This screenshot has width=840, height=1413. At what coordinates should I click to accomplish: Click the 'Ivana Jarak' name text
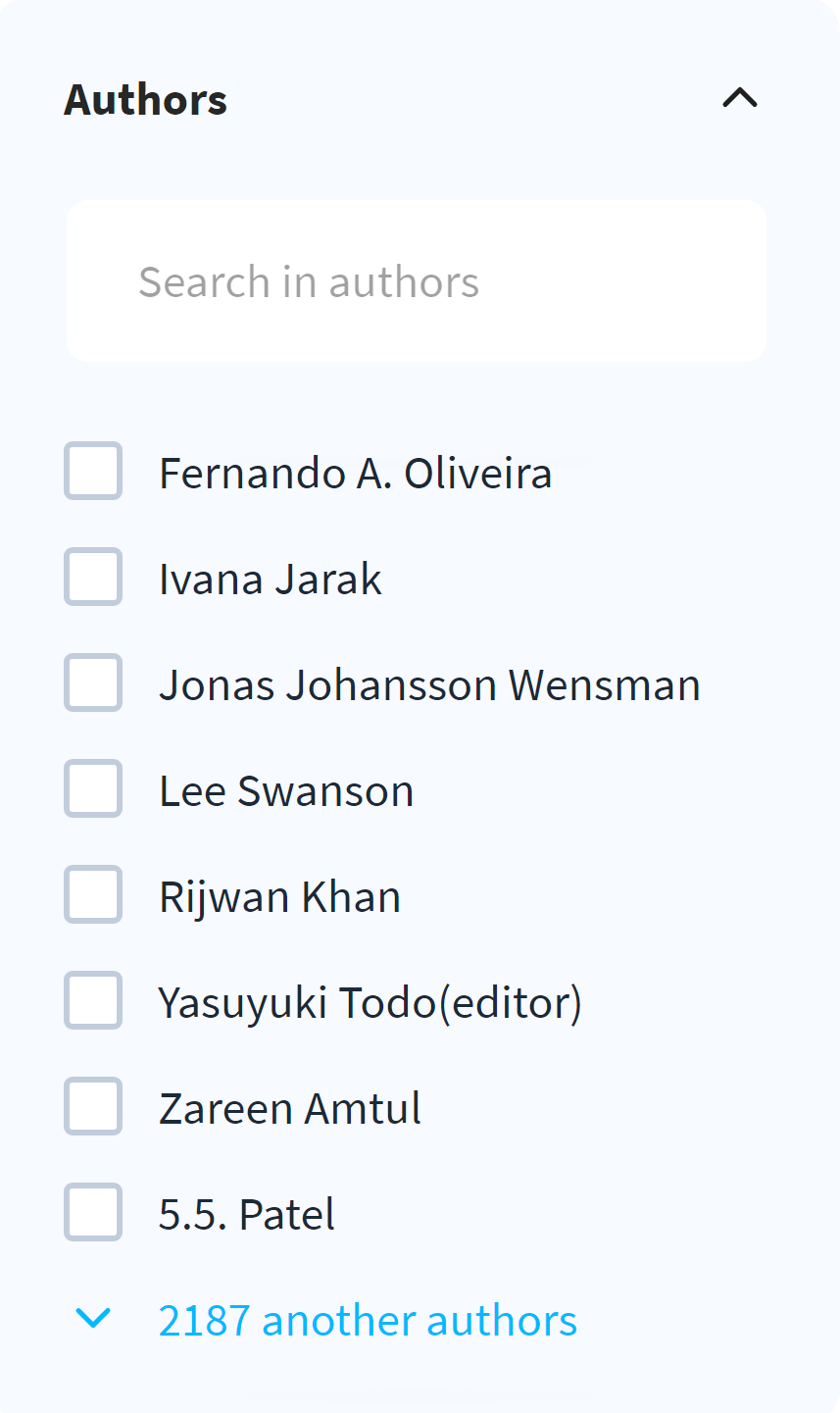(271, 580)
